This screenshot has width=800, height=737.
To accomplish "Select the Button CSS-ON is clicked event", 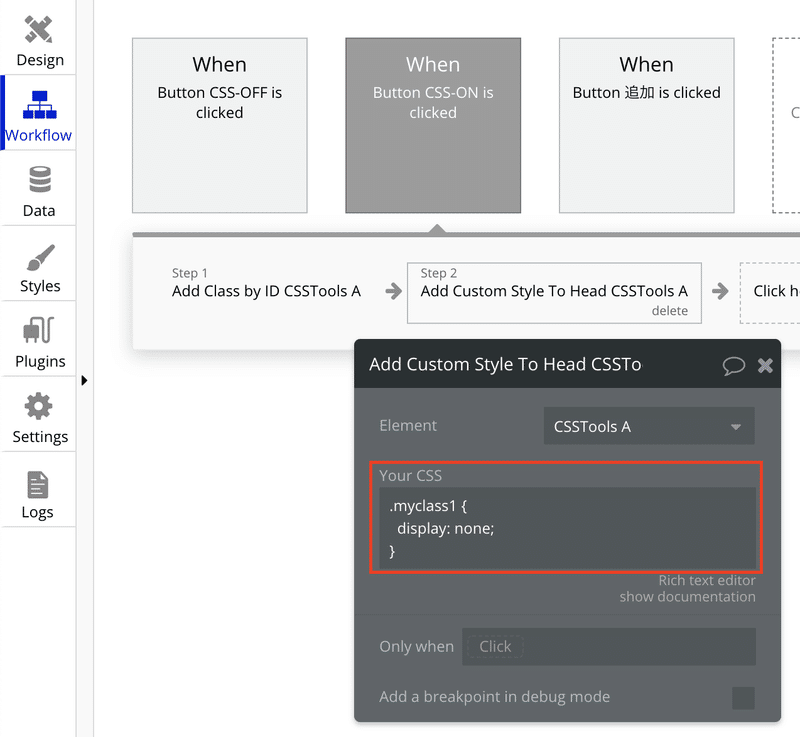I will [433, 125].
